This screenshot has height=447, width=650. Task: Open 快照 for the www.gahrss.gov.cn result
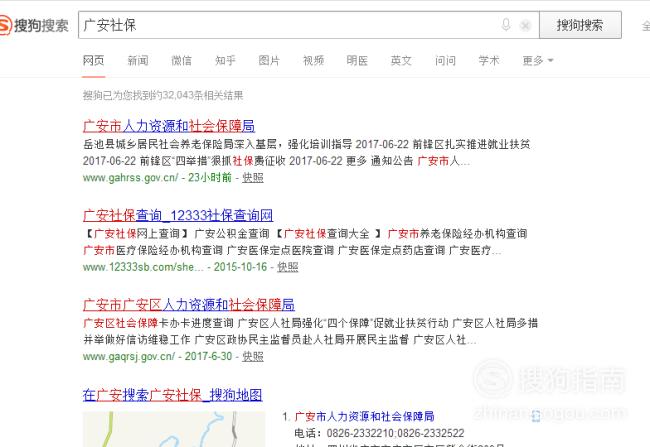click(253, 177)
